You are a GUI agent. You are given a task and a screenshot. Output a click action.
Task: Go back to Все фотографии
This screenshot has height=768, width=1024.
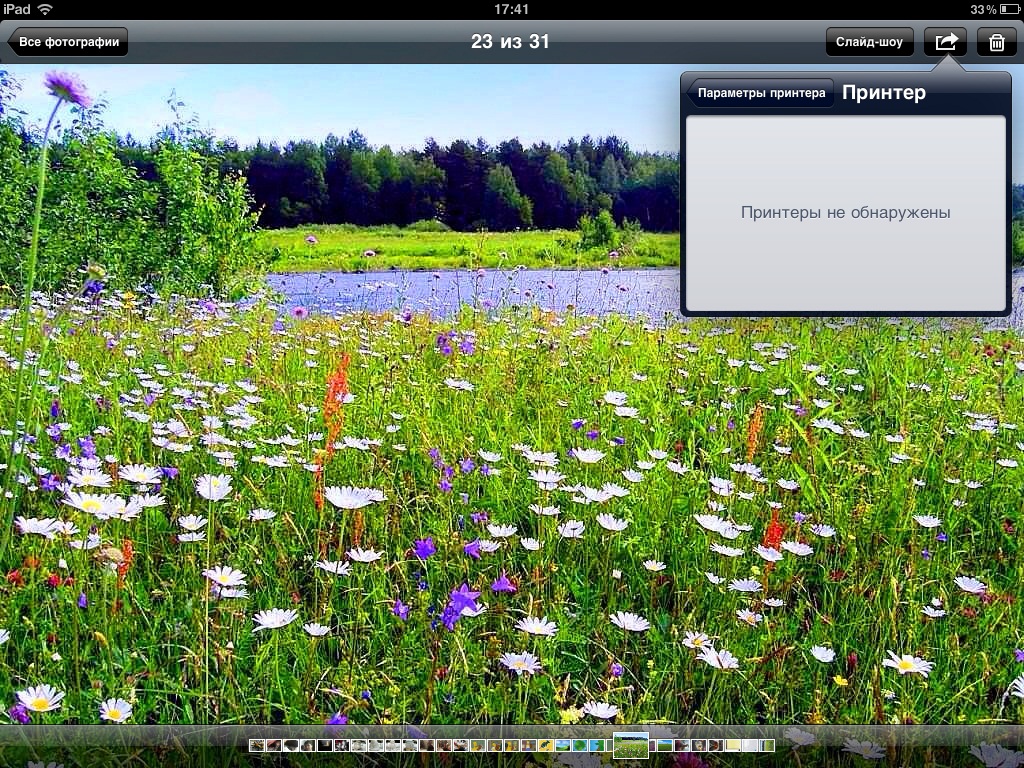coord(68,42)
